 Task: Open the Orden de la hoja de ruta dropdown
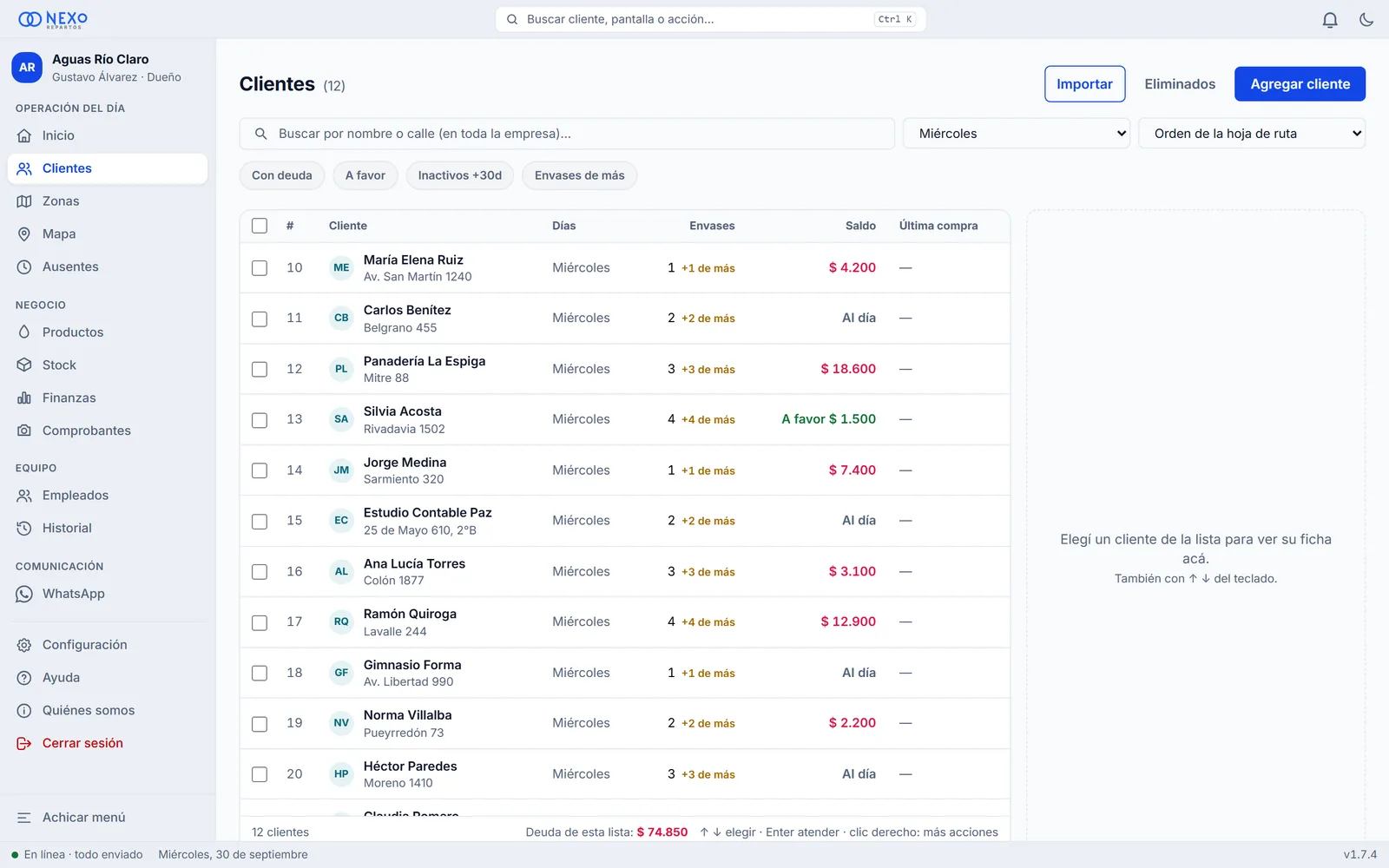click(x=1252, y=134)
